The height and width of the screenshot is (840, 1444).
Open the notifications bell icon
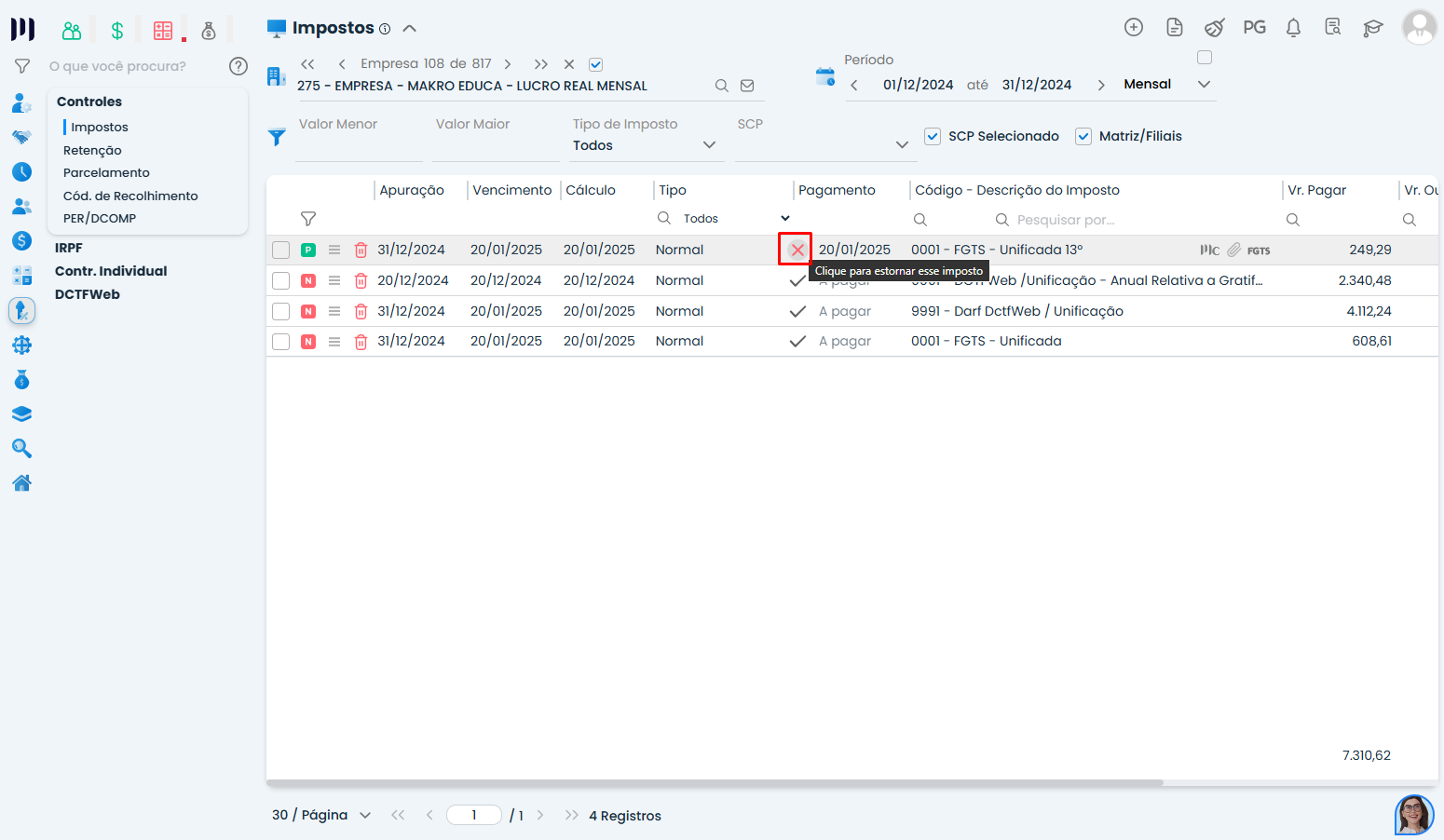pos(1293,28)
